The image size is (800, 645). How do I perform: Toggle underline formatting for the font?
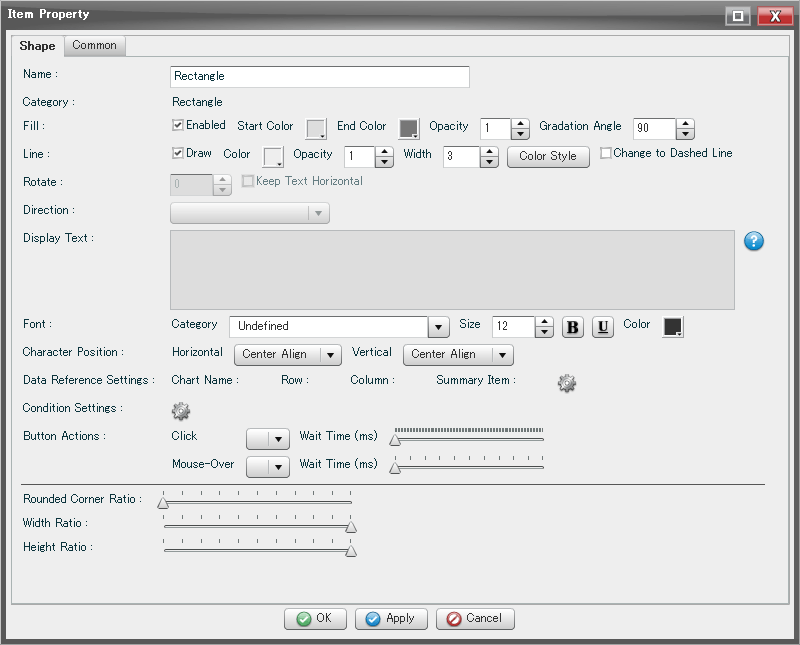click(x=601, y=327)
